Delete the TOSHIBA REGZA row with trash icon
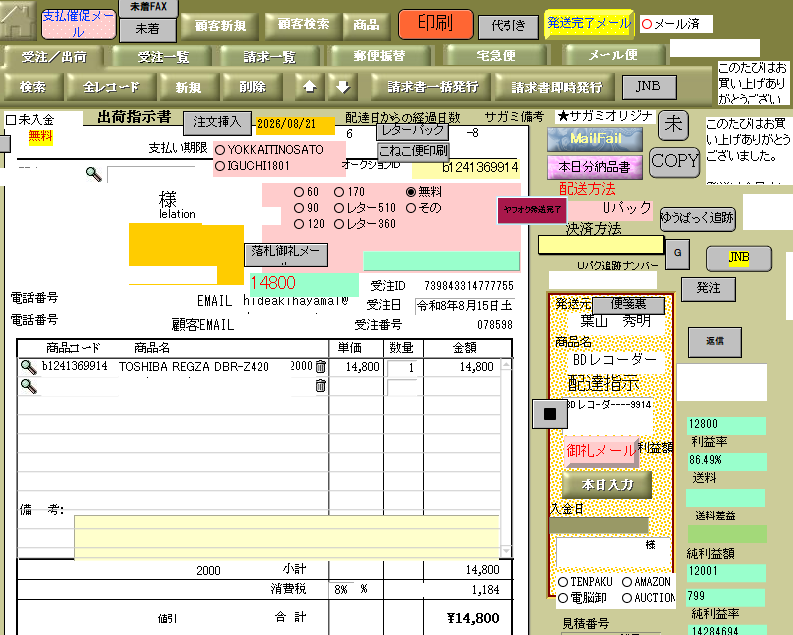793x635 pixels. (x=321, y=367)
